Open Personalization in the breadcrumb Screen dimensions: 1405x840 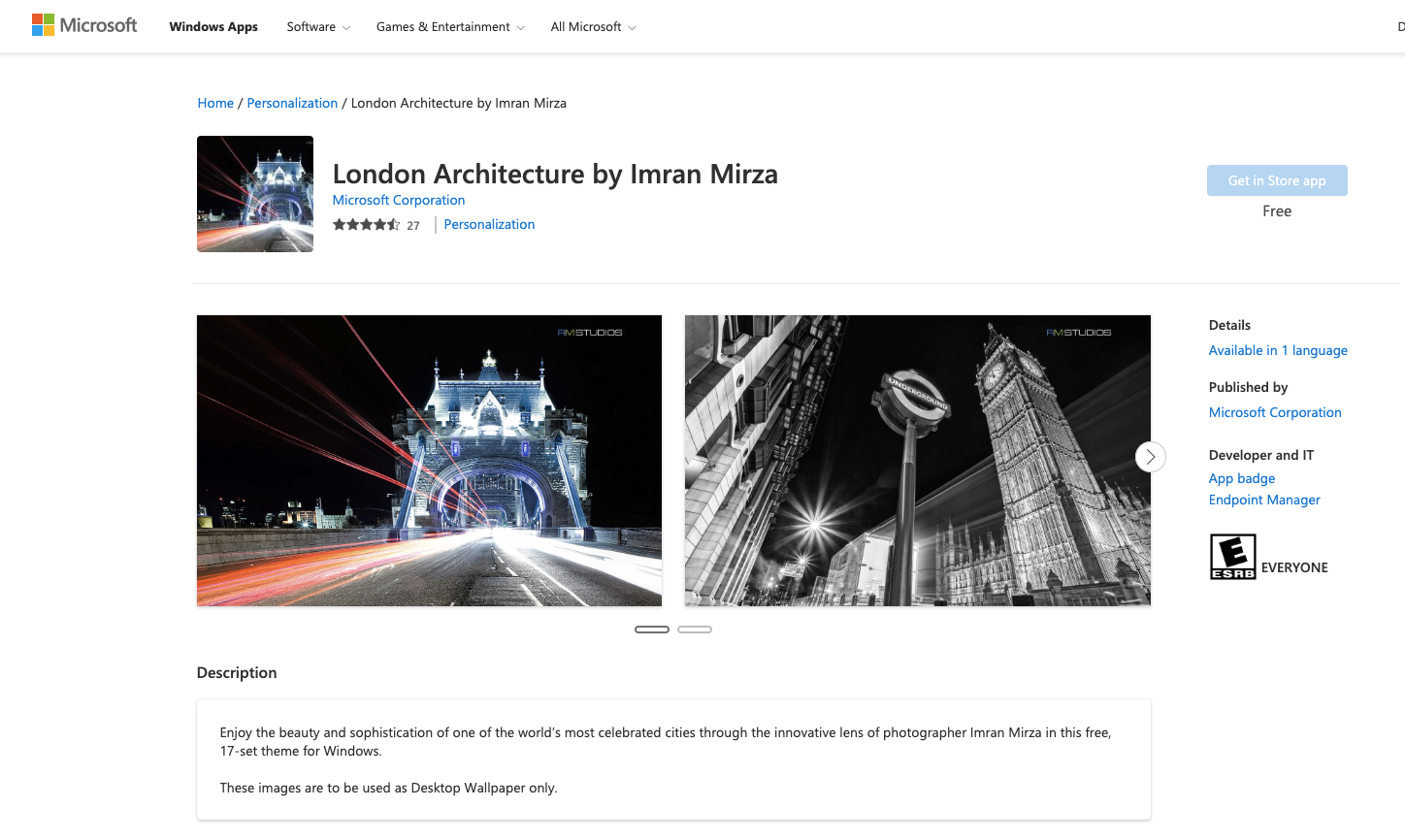point(292,103)
